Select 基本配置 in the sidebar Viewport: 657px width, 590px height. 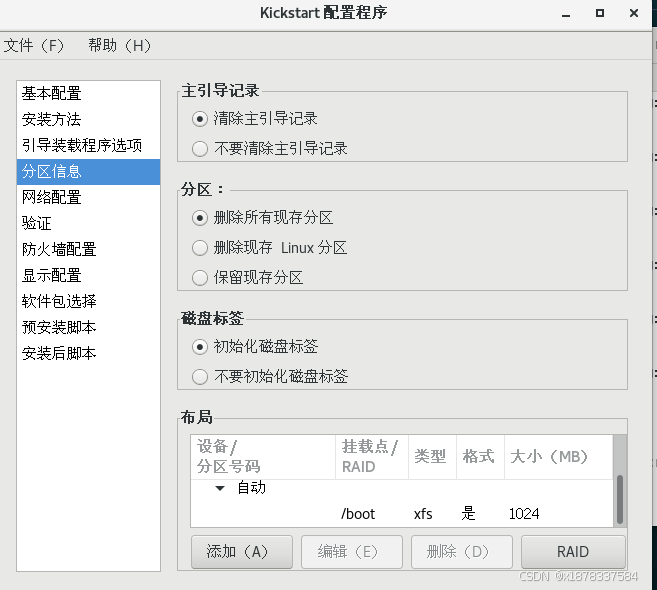click(x=88, y=93)
